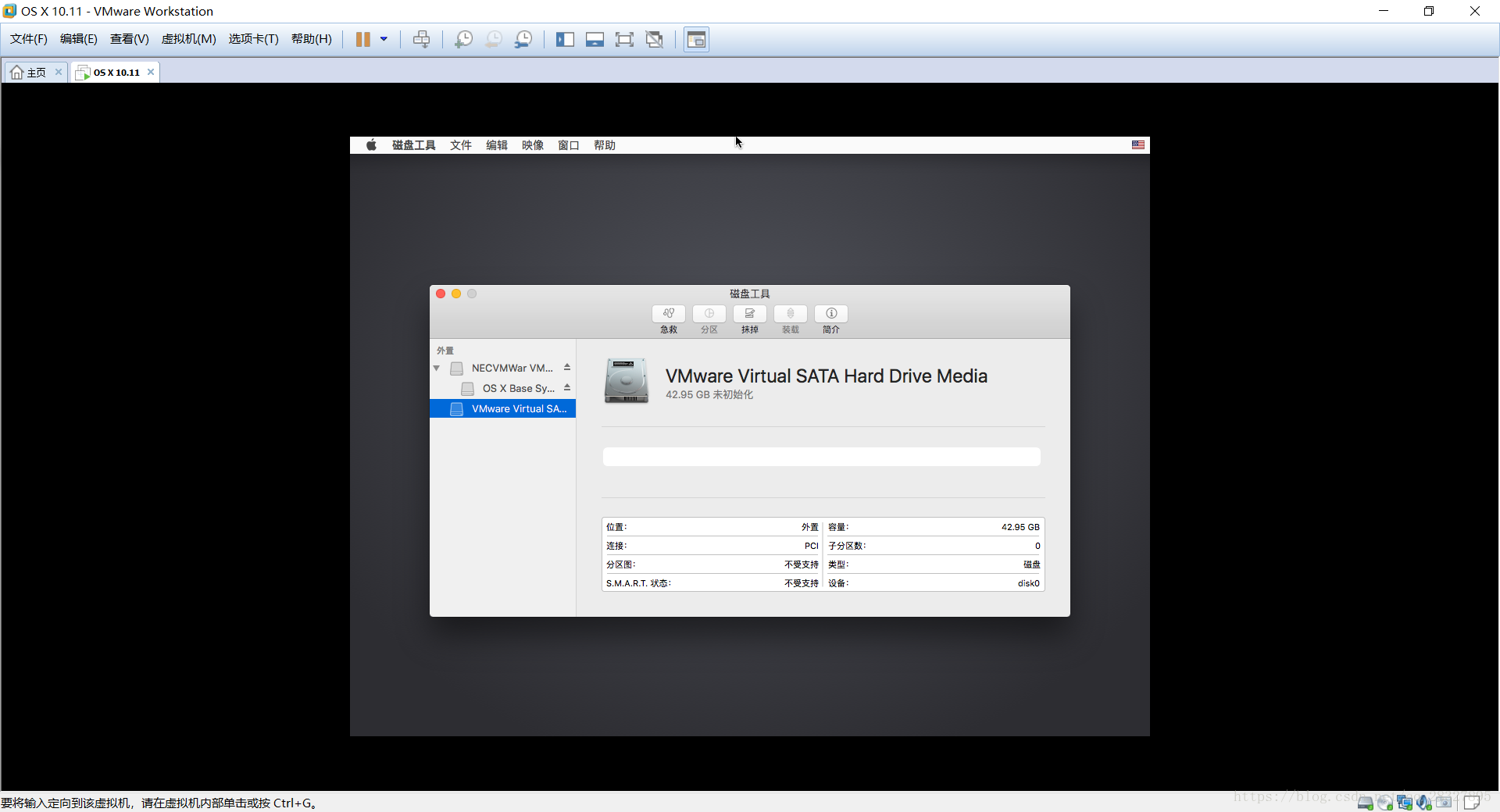Click the Unity mode toolbar icon
This screenshot has height=812, width=1500.
655,39
